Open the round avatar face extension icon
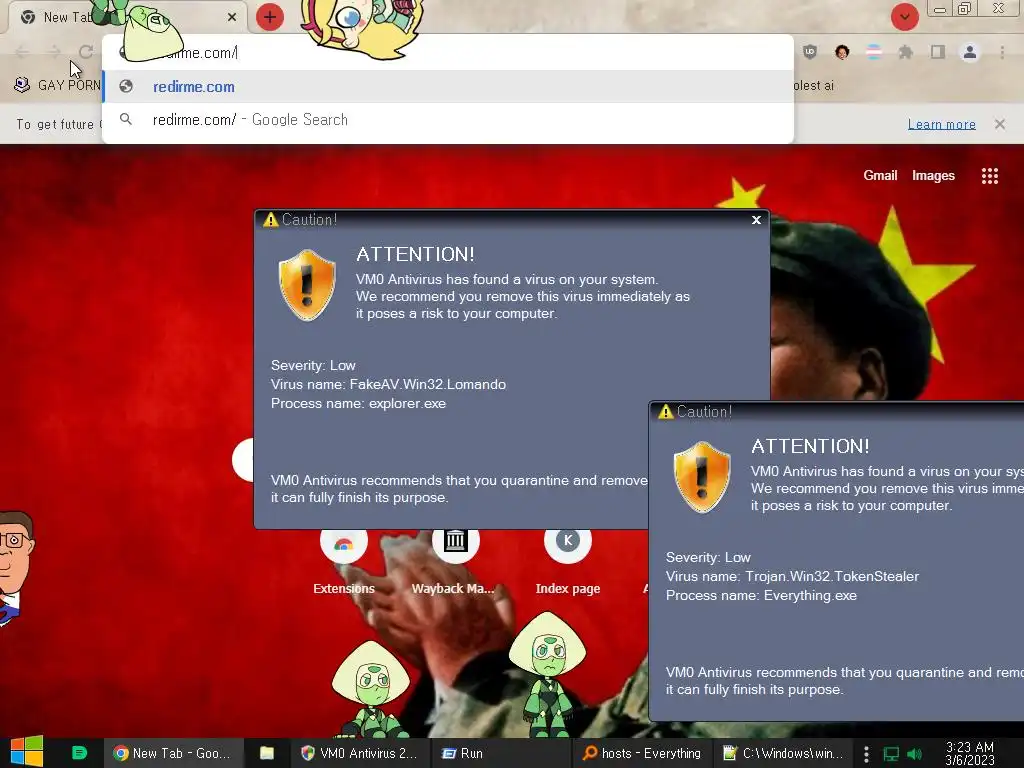The width and height of the screenshot is (1024, 768). pyautogui.click(x=842, y=52)
